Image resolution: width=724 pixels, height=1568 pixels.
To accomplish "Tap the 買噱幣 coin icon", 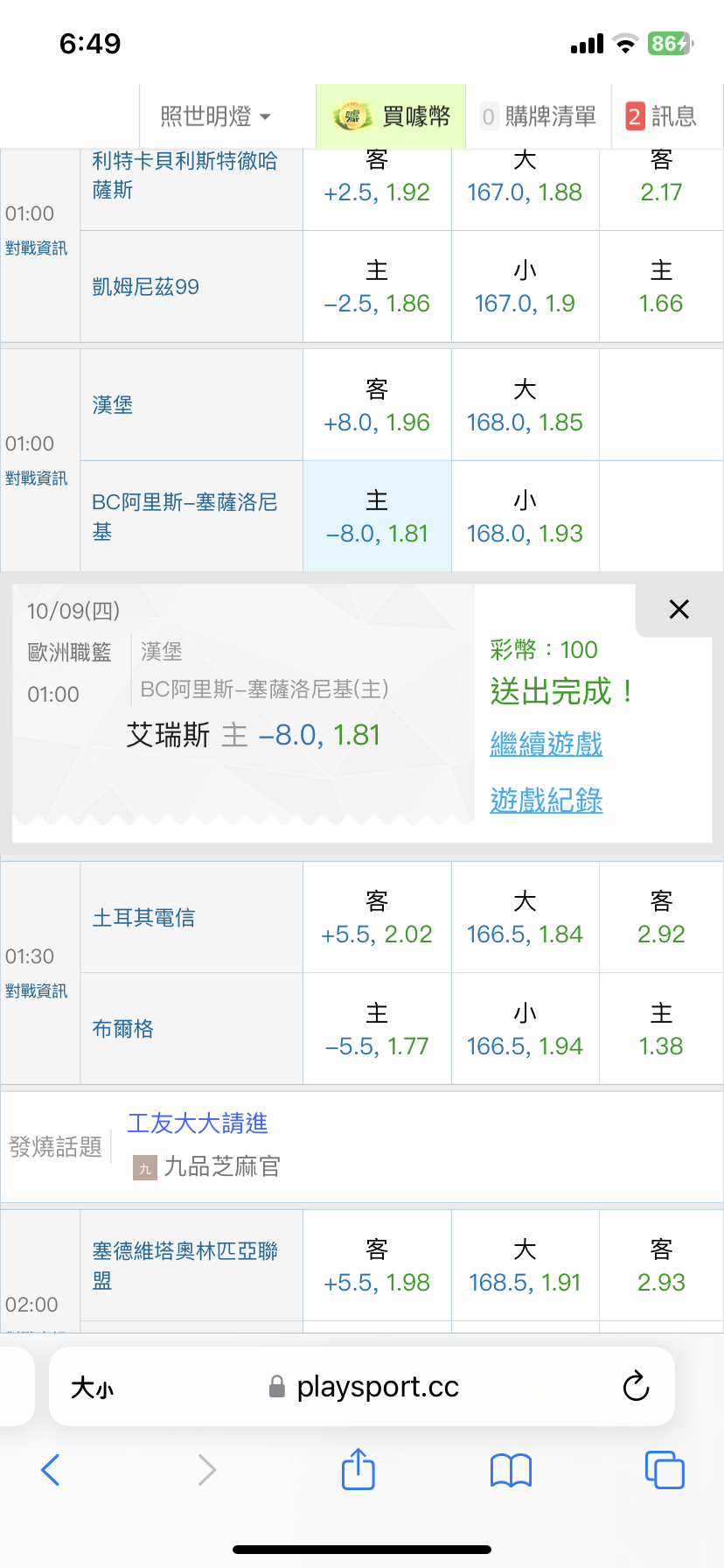I will 352,116.
